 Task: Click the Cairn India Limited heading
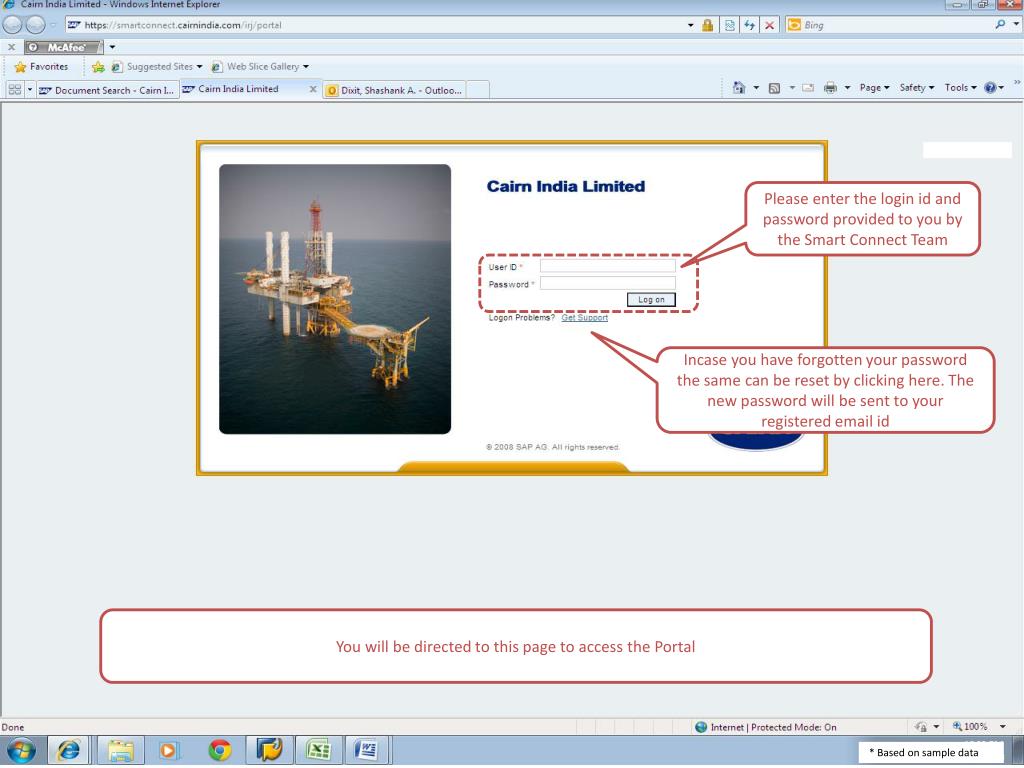pos(566,187)
